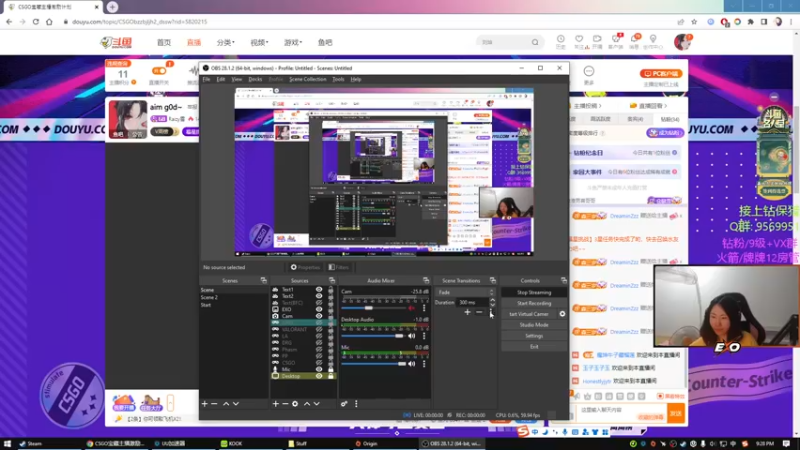800x450 pixels.
Task: Expand the 分类 dropdown on Douyu
Action: pyautogui.click(x=226, y=42)
